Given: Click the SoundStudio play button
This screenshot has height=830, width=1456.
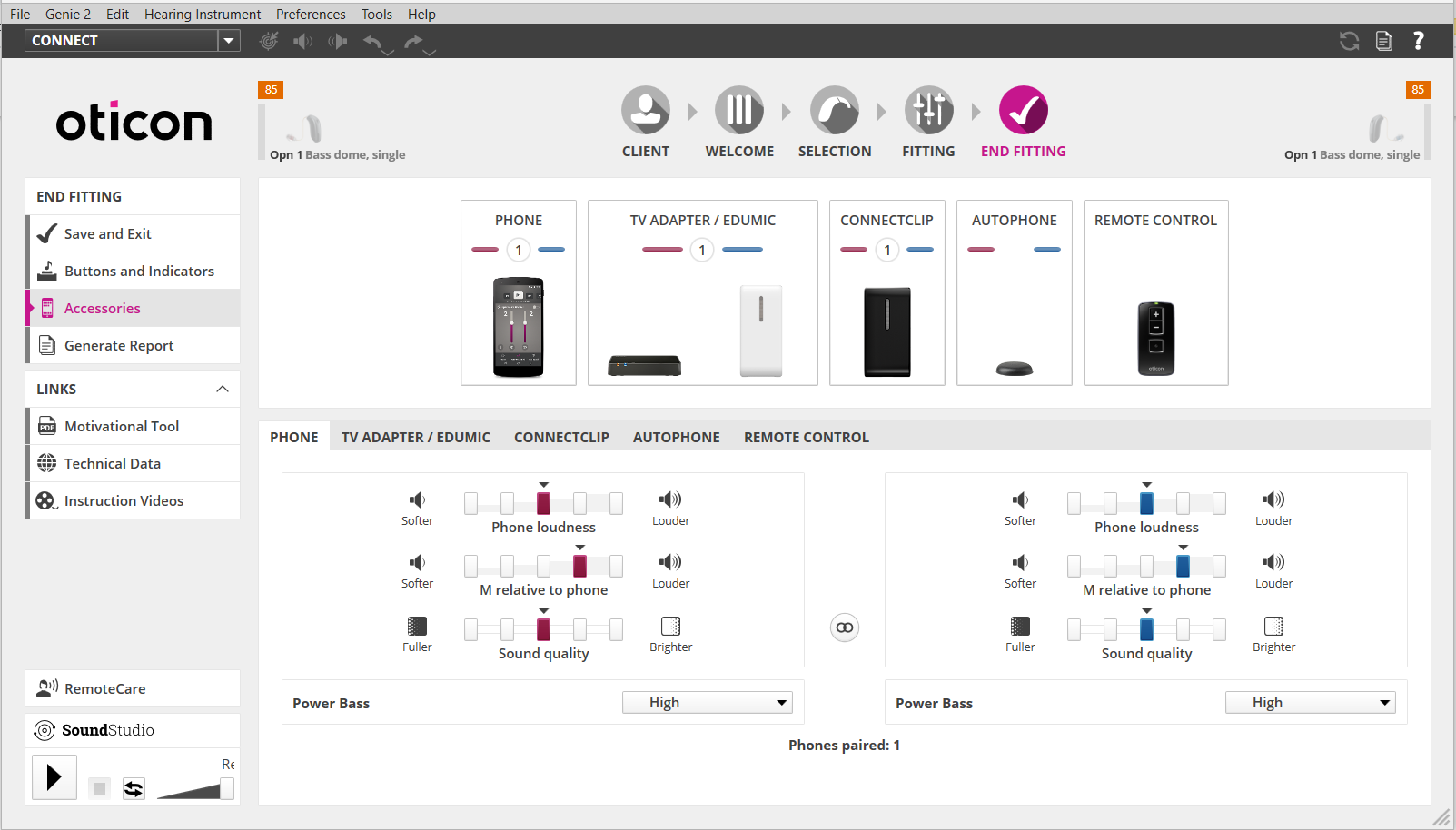Looking at the screenshot, I should point(54,777).
